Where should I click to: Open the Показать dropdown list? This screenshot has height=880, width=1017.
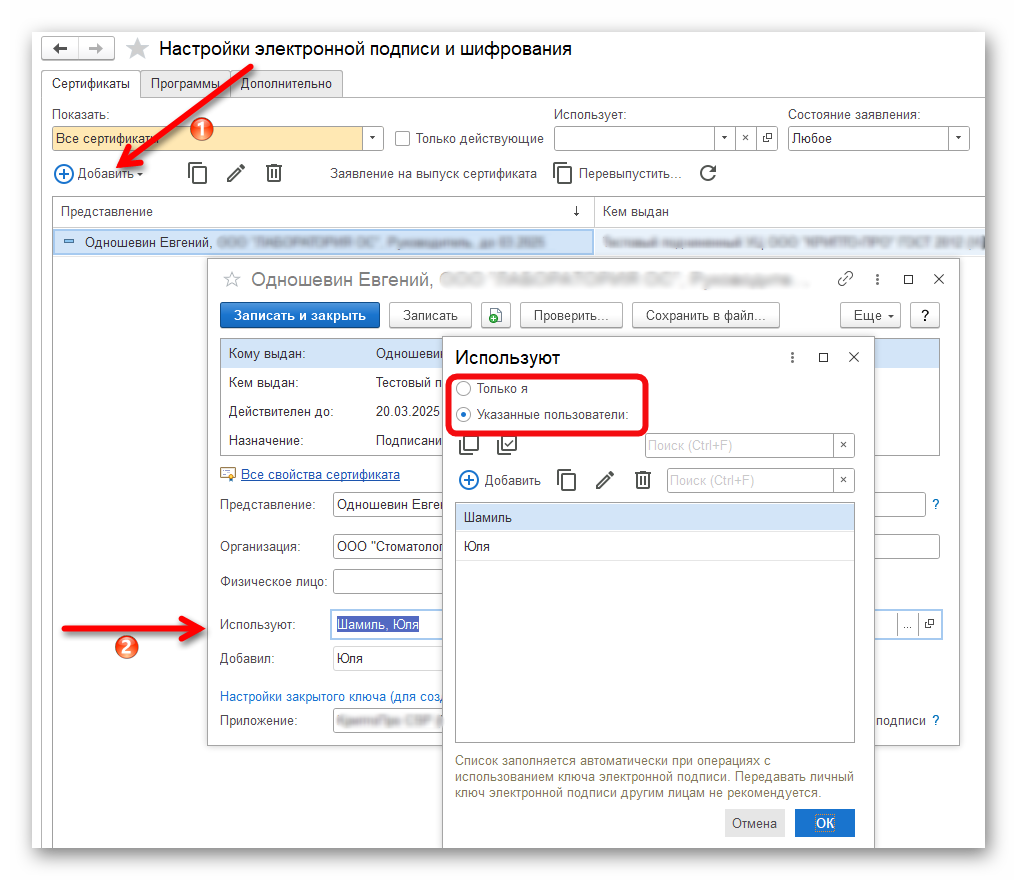[372, 138]
